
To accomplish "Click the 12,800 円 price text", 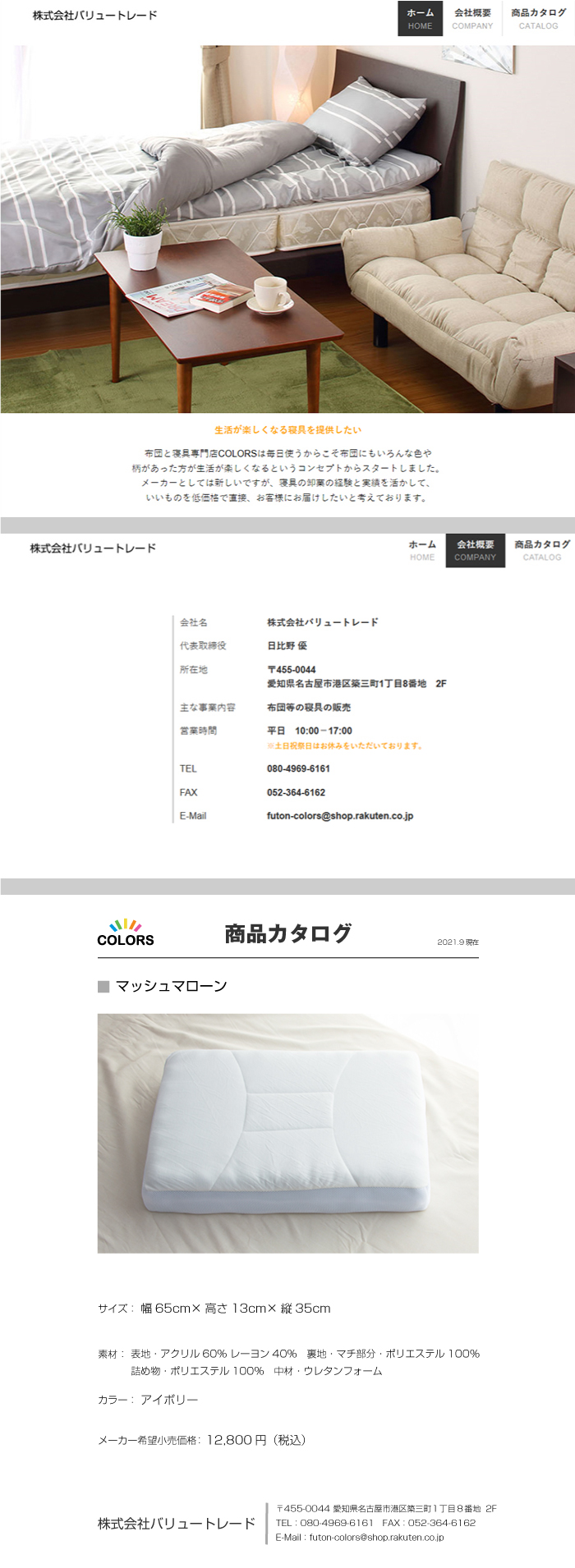I will click(237, 1440).
